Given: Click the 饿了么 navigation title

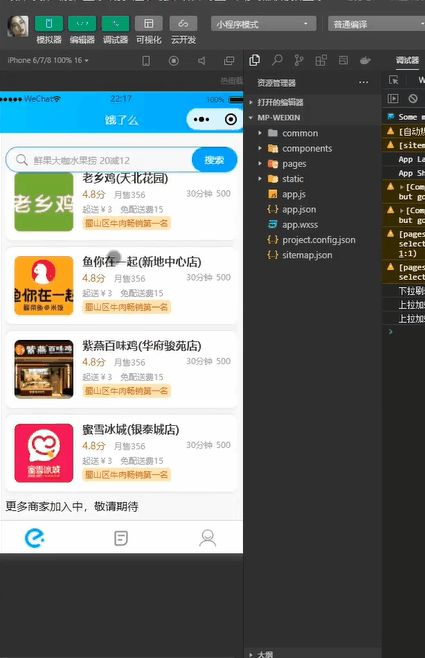Looking at the screenshot, I should click(121, 120).
